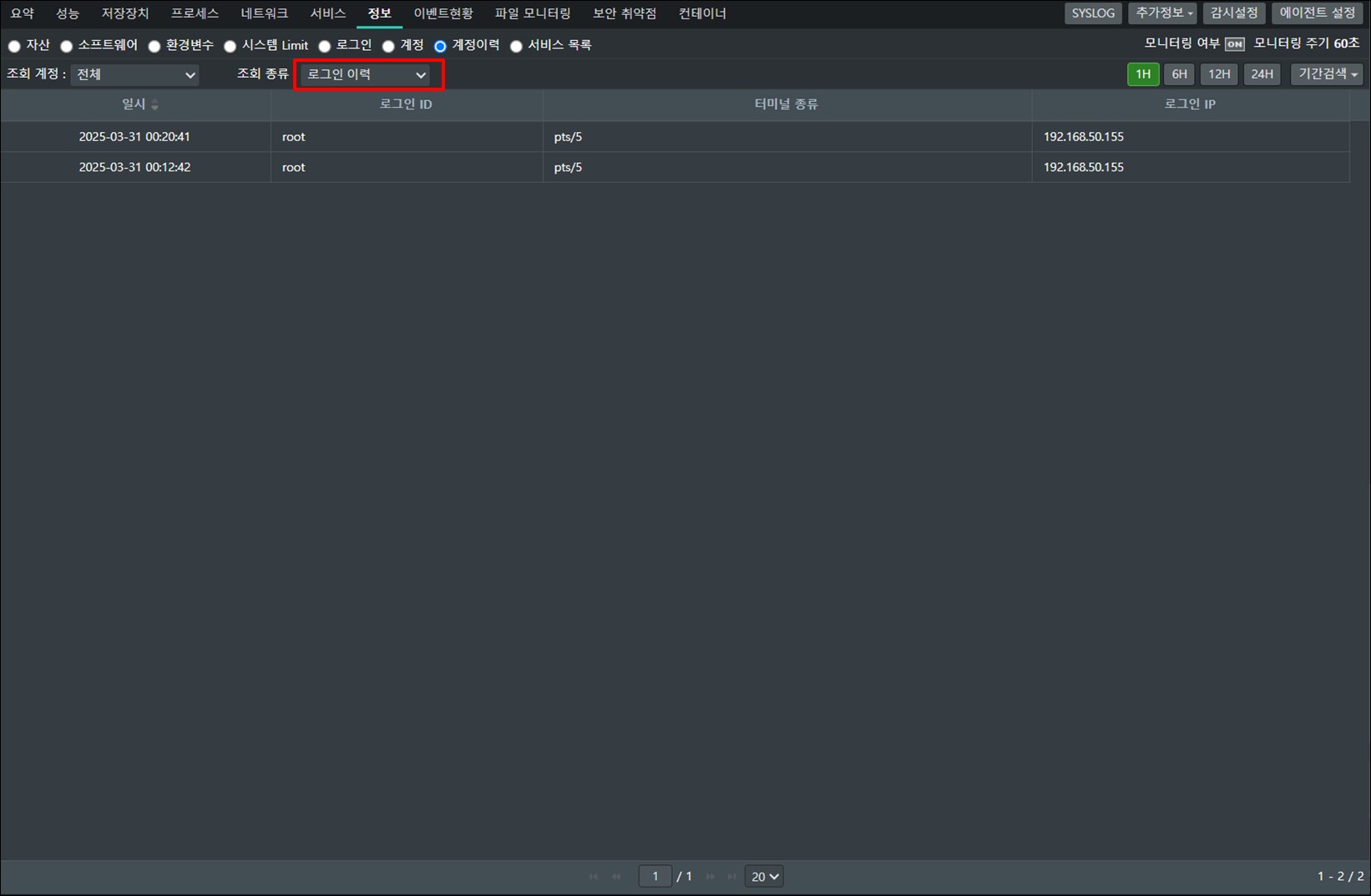1371x896 pixels.
Task: Go to first page pagination icon
Action: click(x=594, y=876)
